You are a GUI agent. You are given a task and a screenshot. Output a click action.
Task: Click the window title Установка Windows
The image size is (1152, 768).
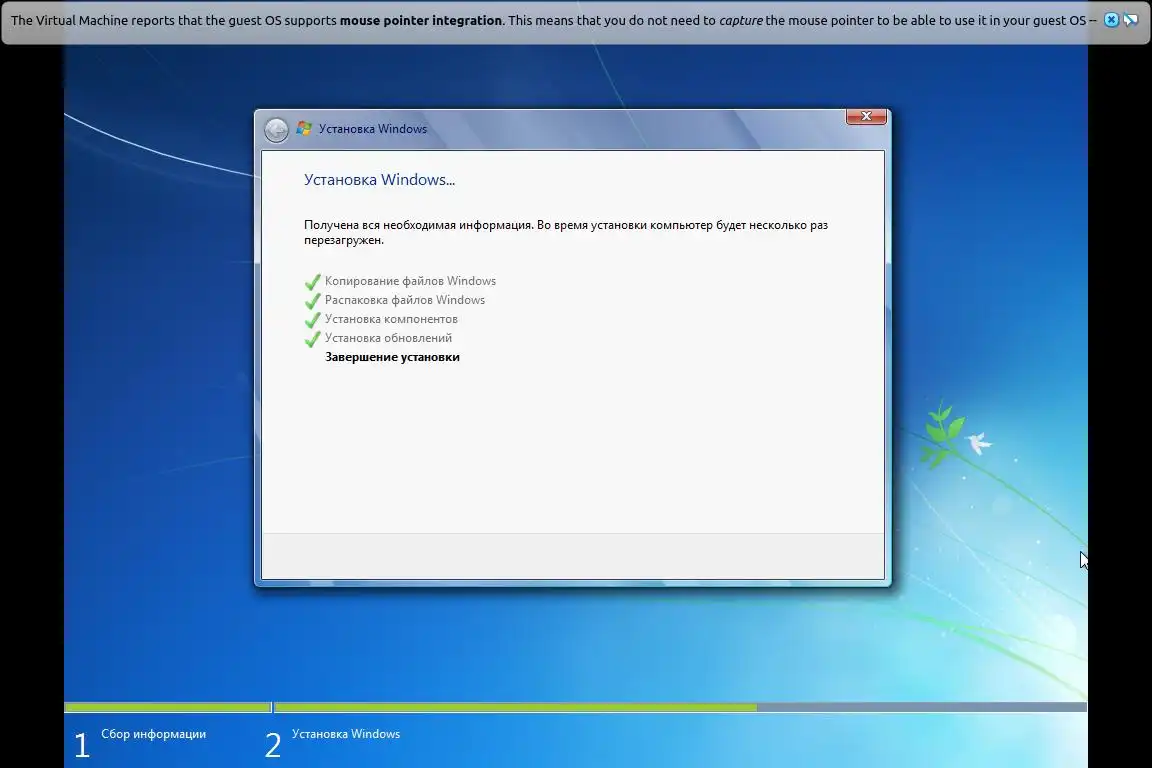tap(372, 129)
